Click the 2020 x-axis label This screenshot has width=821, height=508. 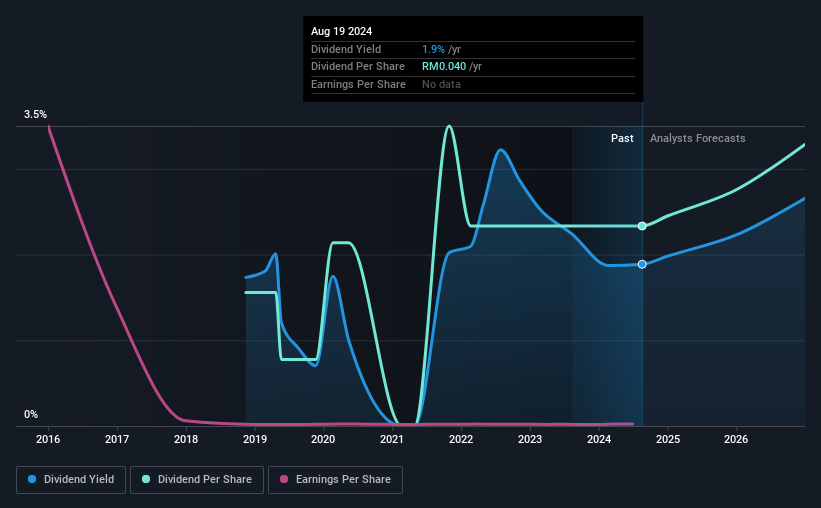click(323, 439)
